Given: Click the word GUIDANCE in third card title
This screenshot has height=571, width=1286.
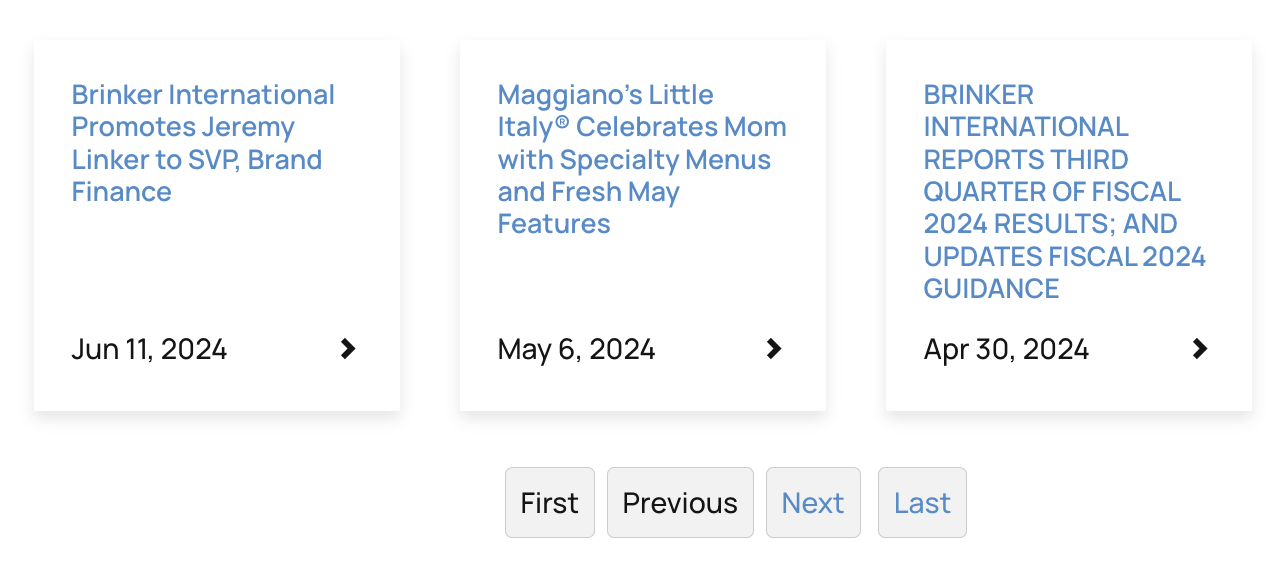Looking at the screenshot, I should (x=991, y=288).
